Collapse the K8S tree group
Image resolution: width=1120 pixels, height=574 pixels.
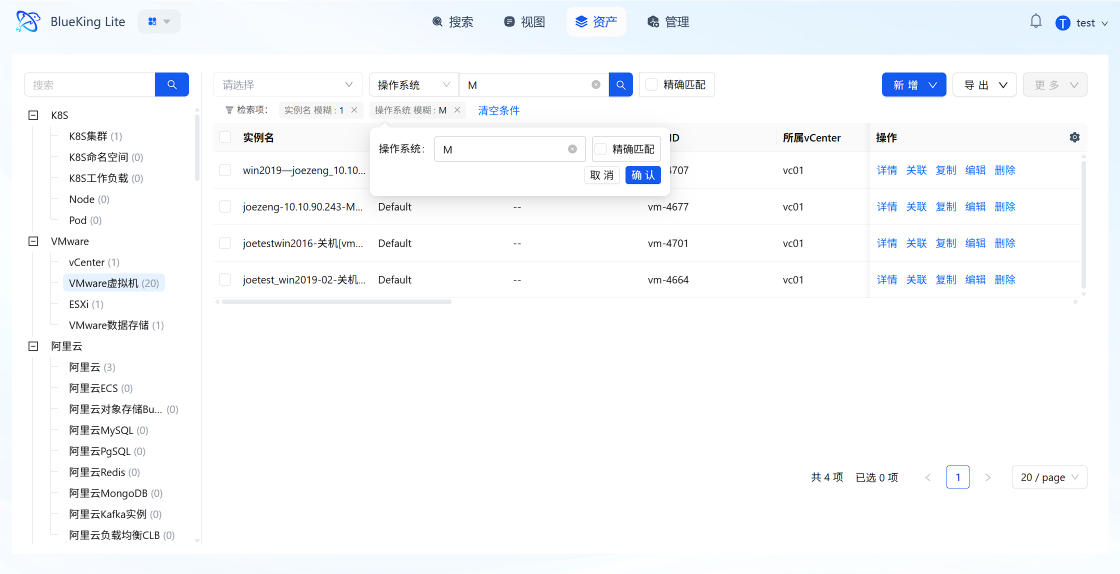tap(32, 115)
